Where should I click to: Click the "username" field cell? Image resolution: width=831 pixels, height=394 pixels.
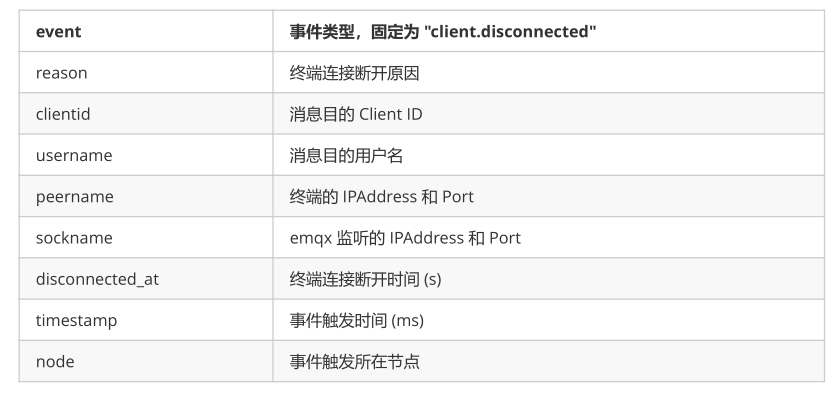pos(146,155)
